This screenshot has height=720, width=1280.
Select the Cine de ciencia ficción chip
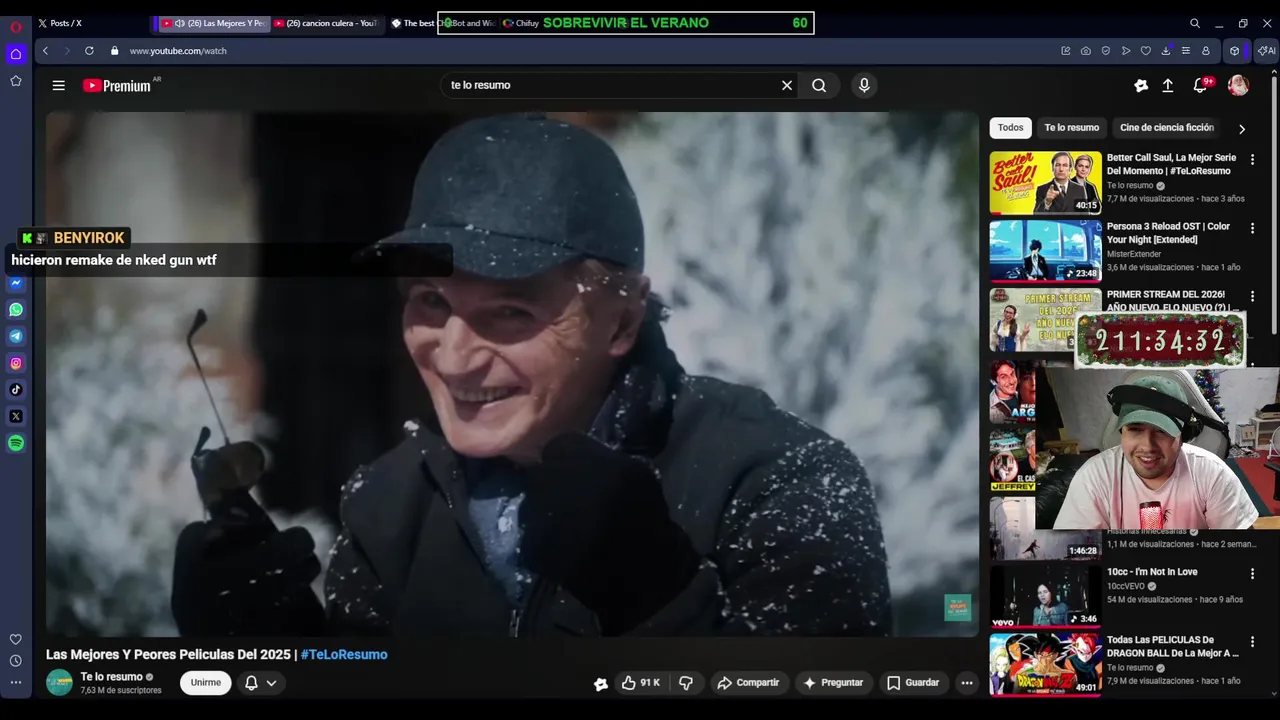click(x=1167, y=128)
